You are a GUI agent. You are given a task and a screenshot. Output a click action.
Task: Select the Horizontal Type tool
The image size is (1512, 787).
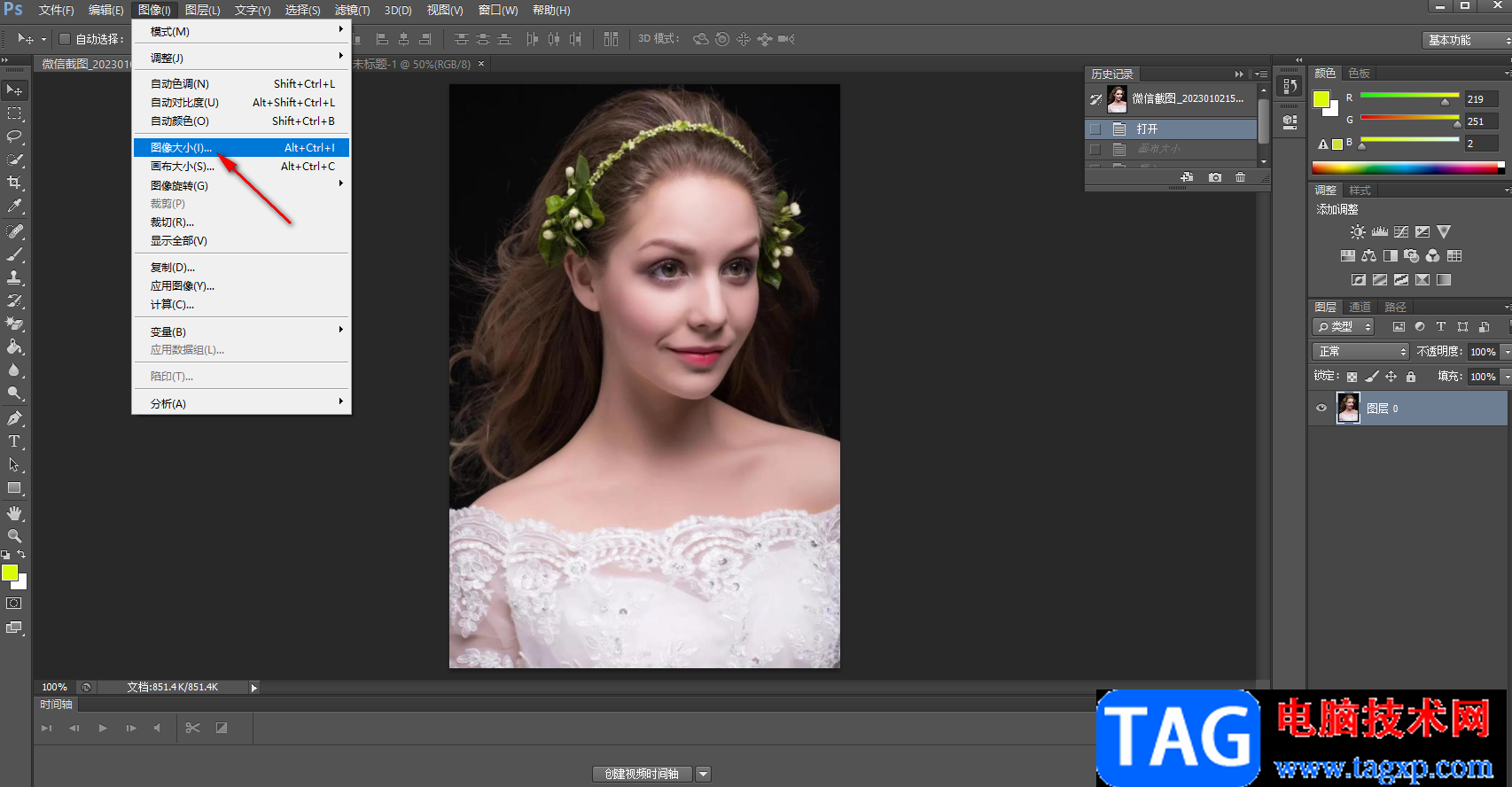pos(15,441)
